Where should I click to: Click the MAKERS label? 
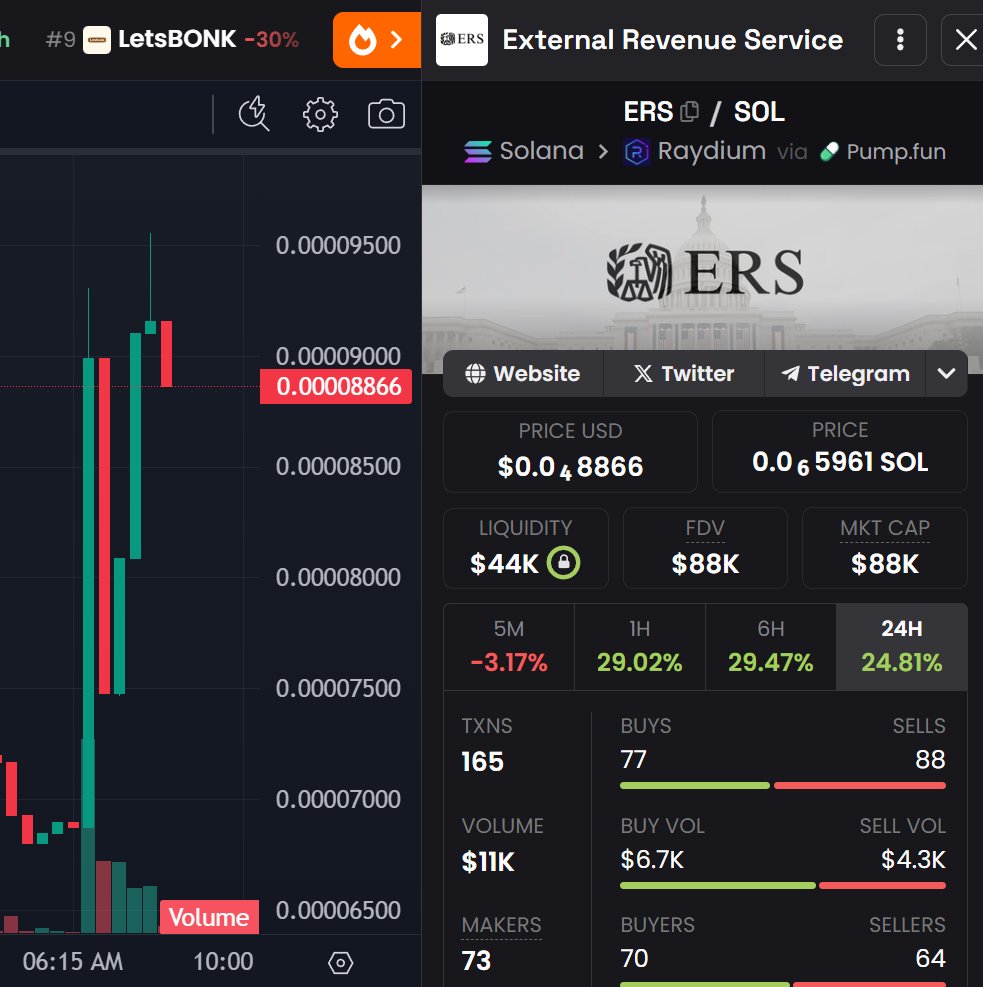point(502,925)
